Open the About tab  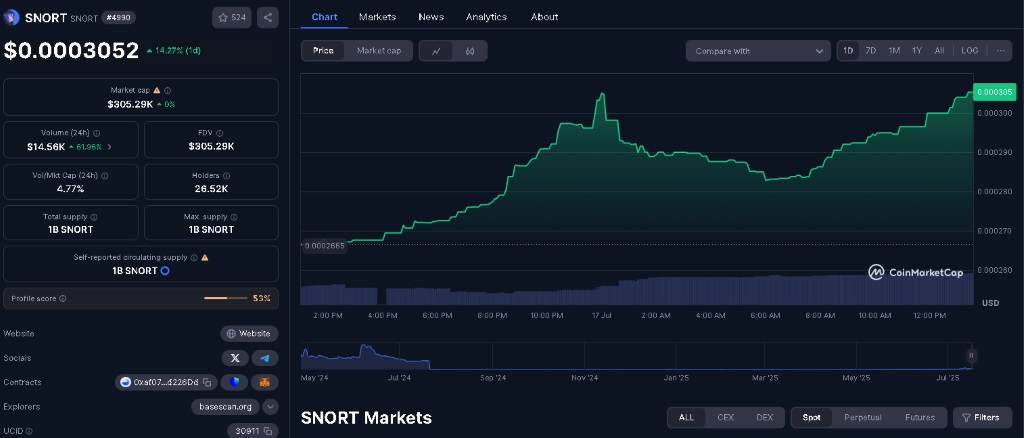pos(545,17)
